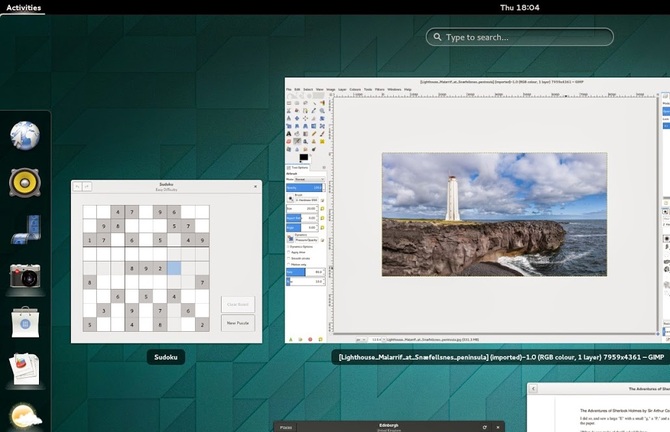Select the Ink tool in GIMP toolbox
This screenshot has width=670, height=432.
[x=306, y=141]
